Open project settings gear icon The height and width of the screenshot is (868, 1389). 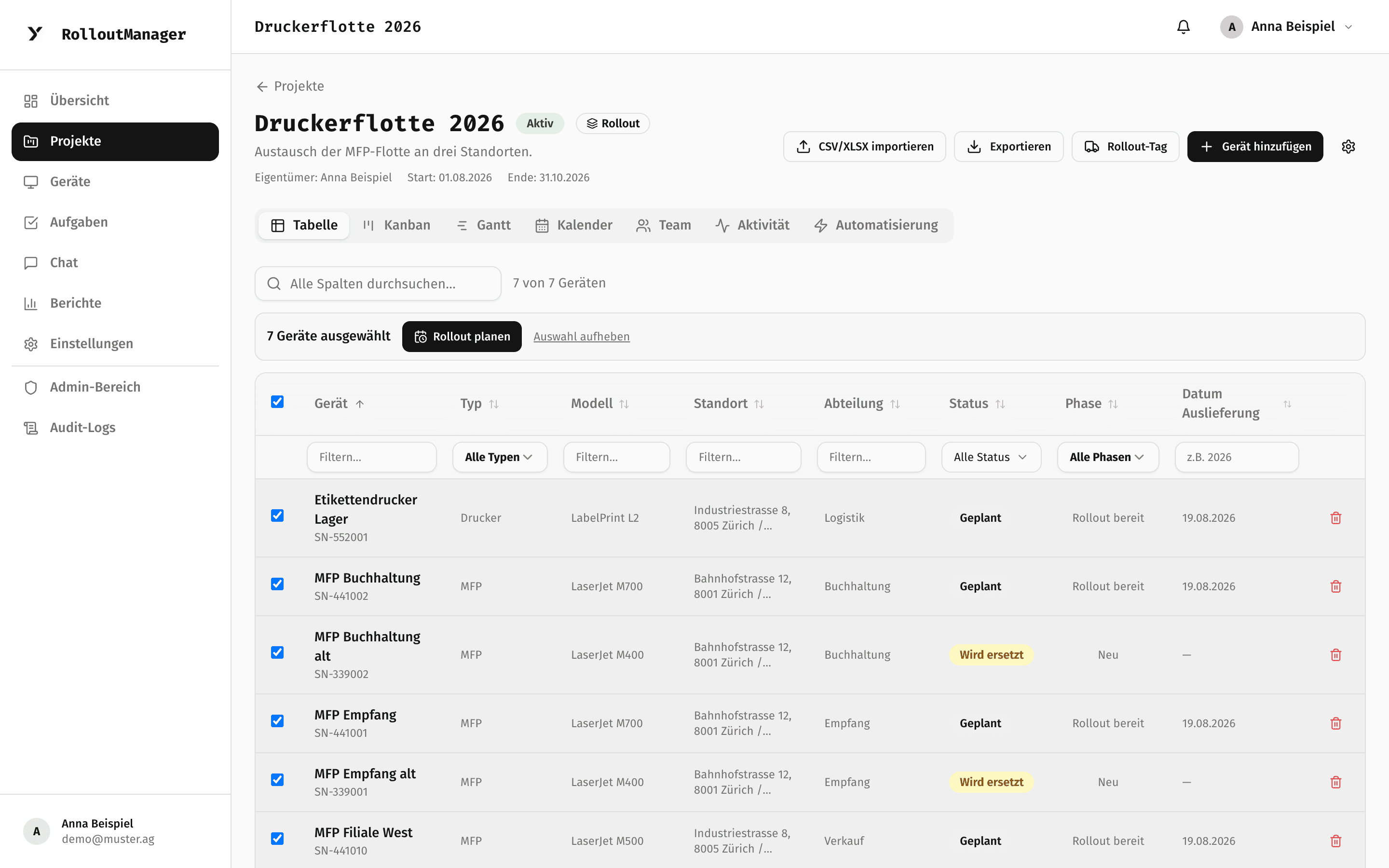point(1348,147)
